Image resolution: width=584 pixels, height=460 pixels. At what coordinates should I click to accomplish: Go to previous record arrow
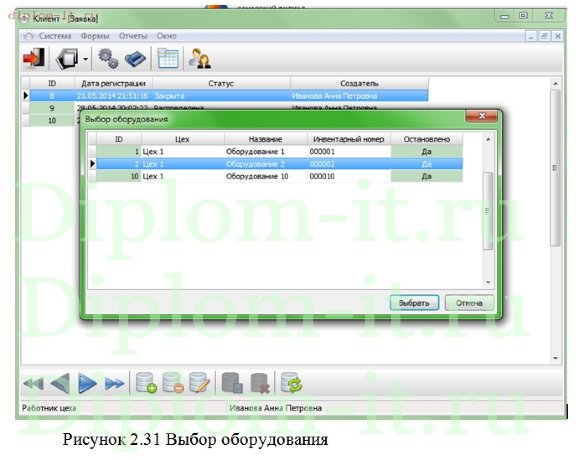tap(60, 383)
